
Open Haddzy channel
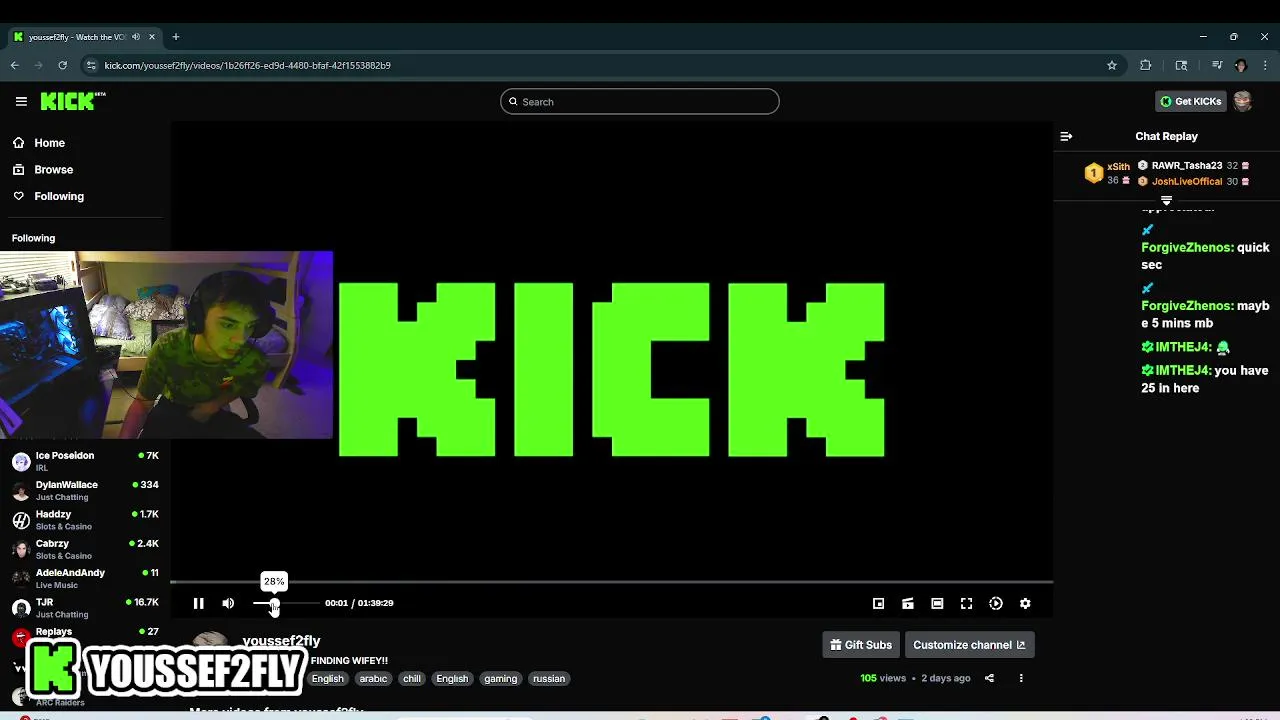(x=85, y=520)
